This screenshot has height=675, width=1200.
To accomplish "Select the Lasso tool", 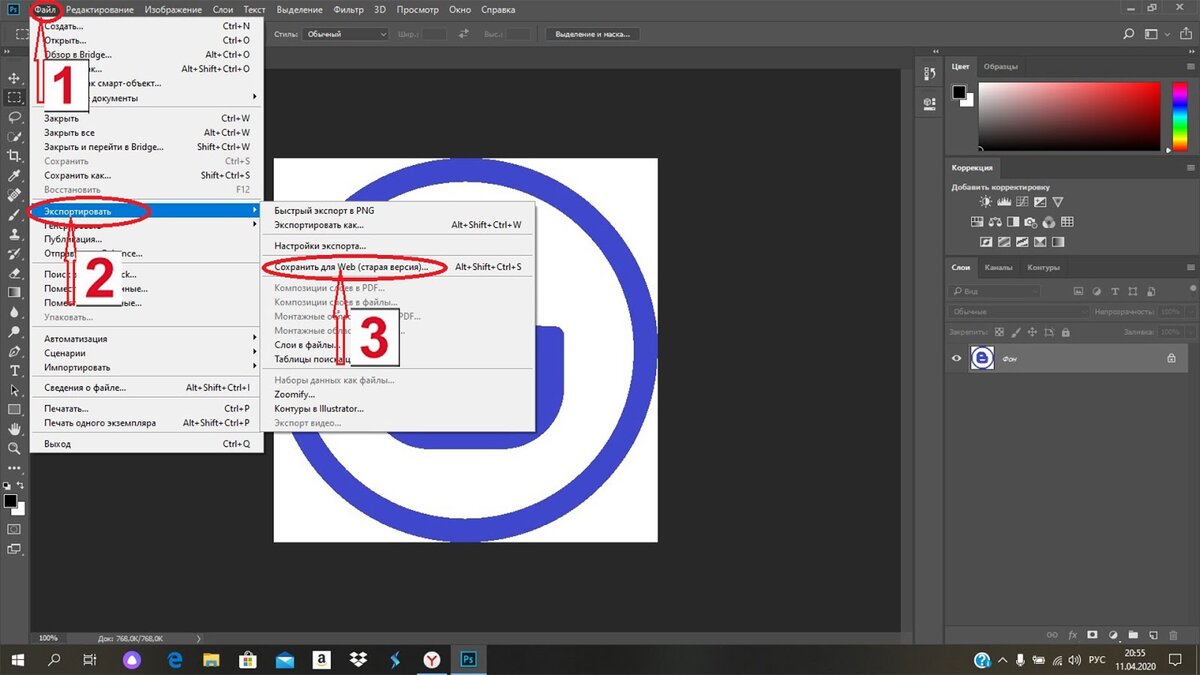I will pos(14,117).
